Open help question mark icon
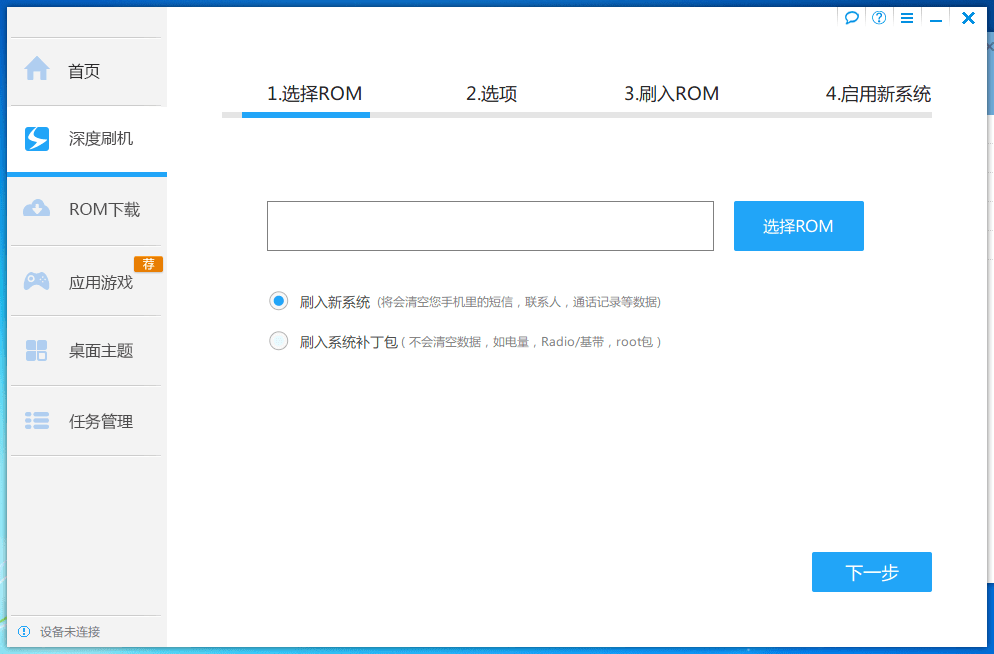 point(879,18)
